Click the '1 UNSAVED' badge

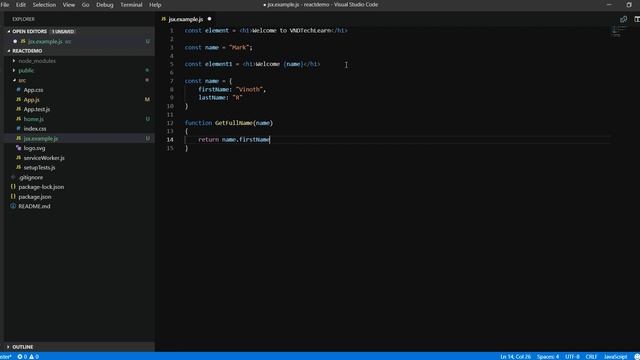pos(63,31)
